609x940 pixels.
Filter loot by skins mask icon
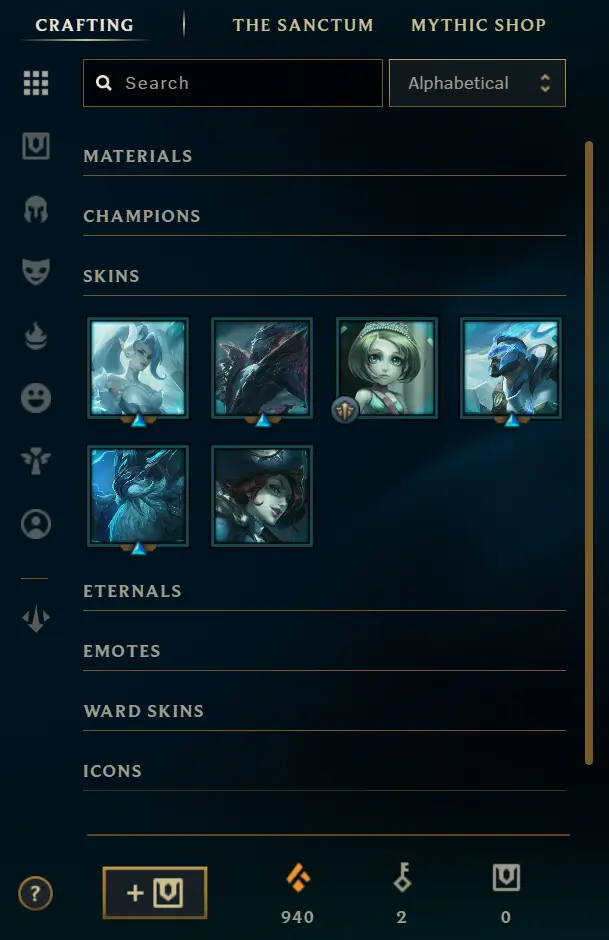(36, 272)
